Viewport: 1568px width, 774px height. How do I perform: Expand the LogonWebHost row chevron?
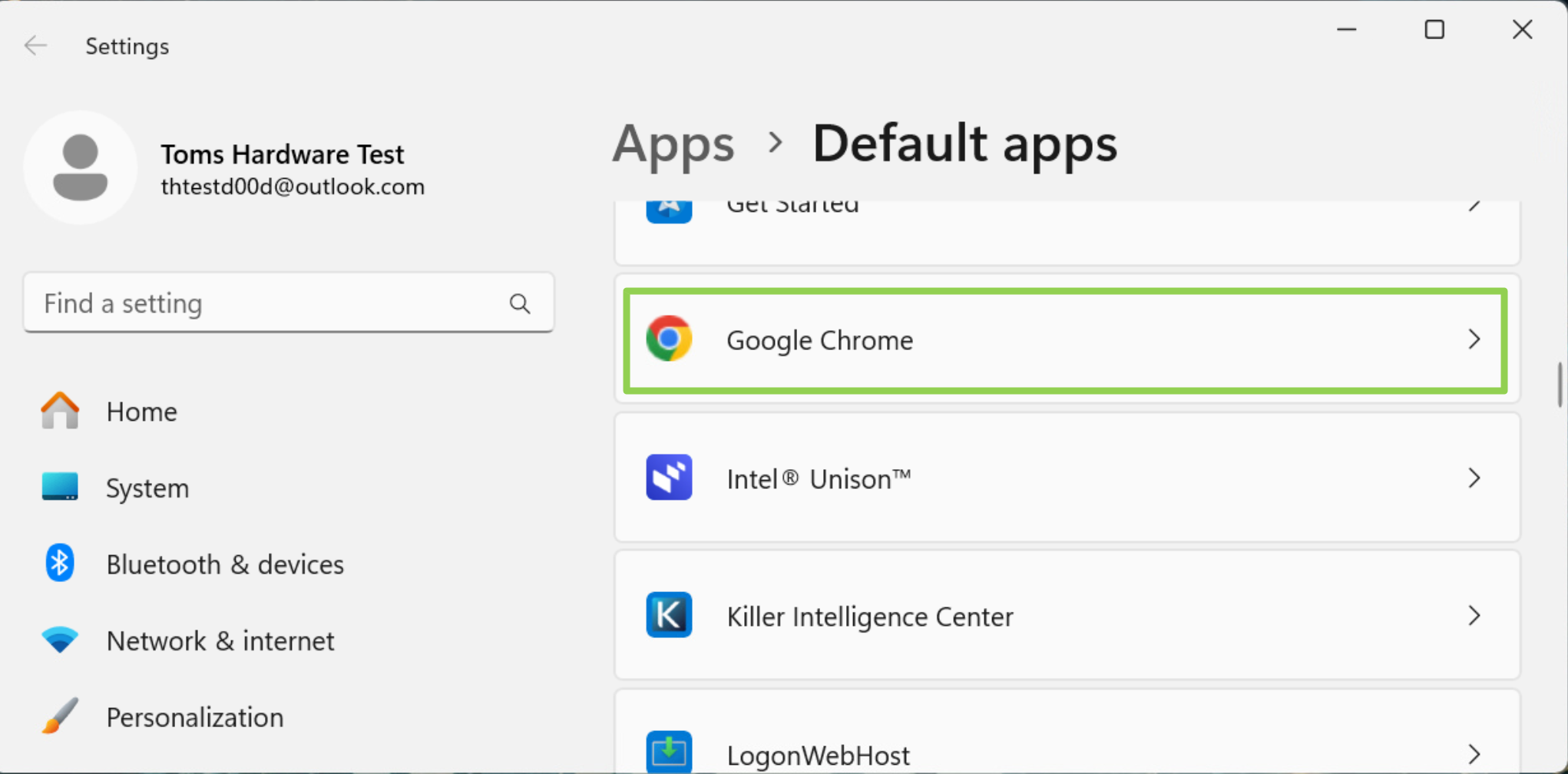point(1474,754)
